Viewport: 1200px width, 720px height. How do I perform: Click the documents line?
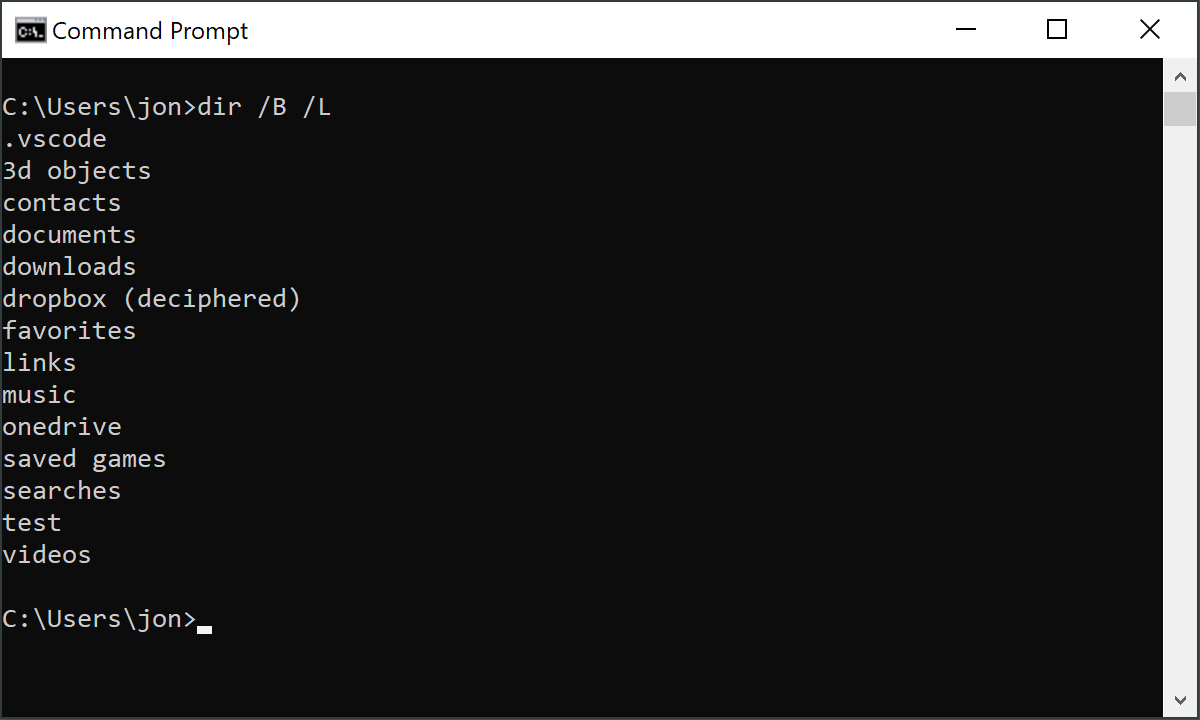pyautogui.click(x=69, y=234)
